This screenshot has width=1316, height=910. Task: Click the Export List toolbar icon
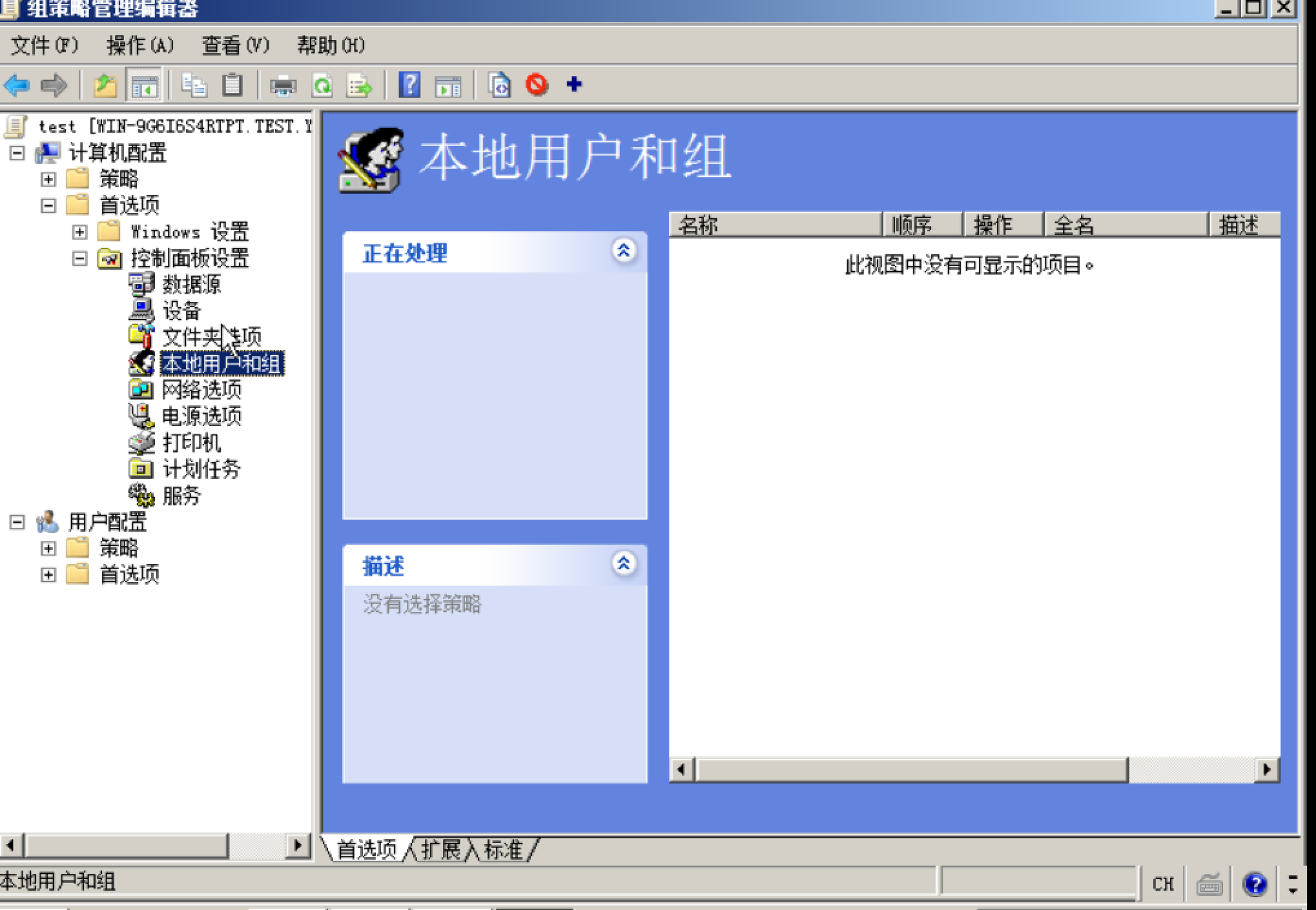pyautogui.click(x=359, y=85)
